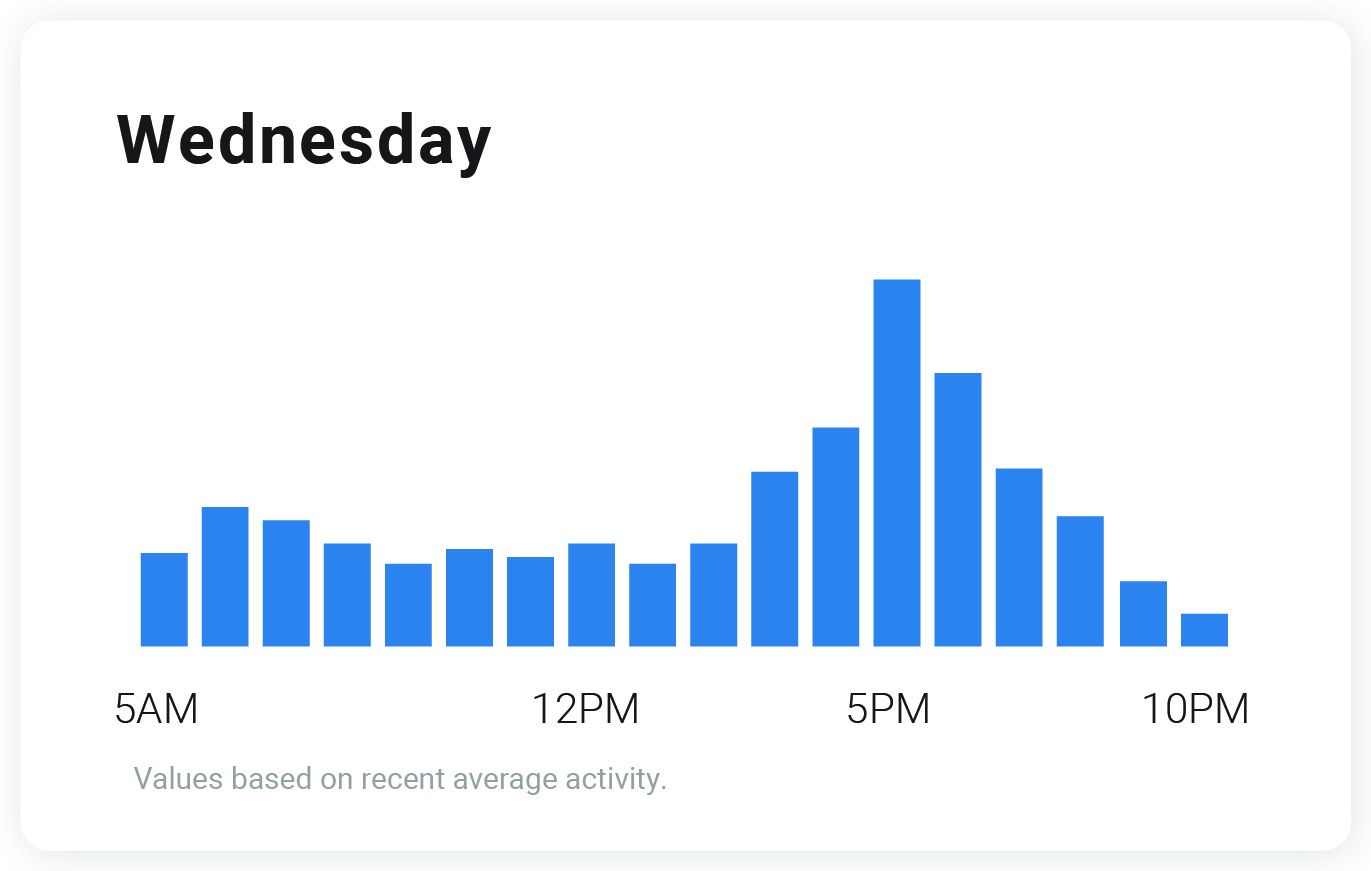Click the 2PM activity bar
The image size is (1371, 871).
[713, 594]
